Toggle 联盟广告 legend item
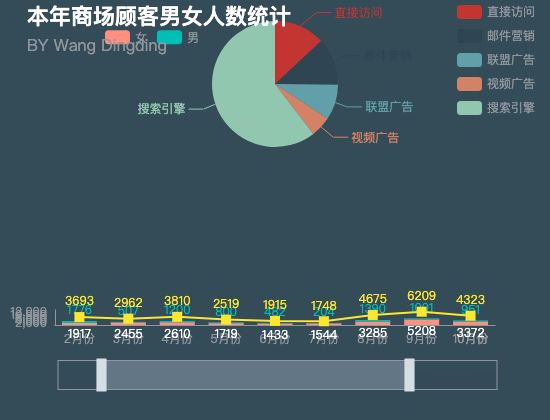The width and height of the screenshot is (550, 420). 496,60
